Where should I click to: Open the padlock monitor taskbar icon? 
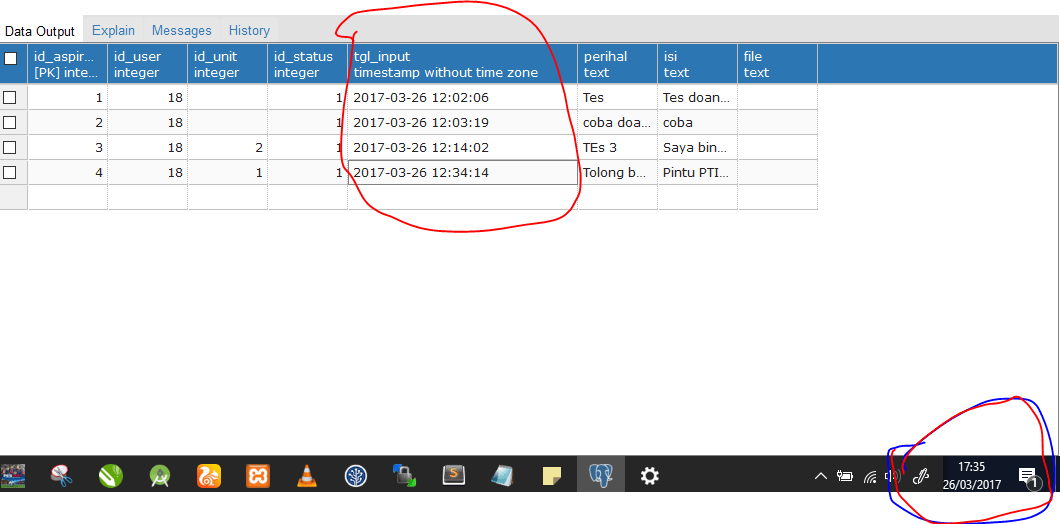404,476
